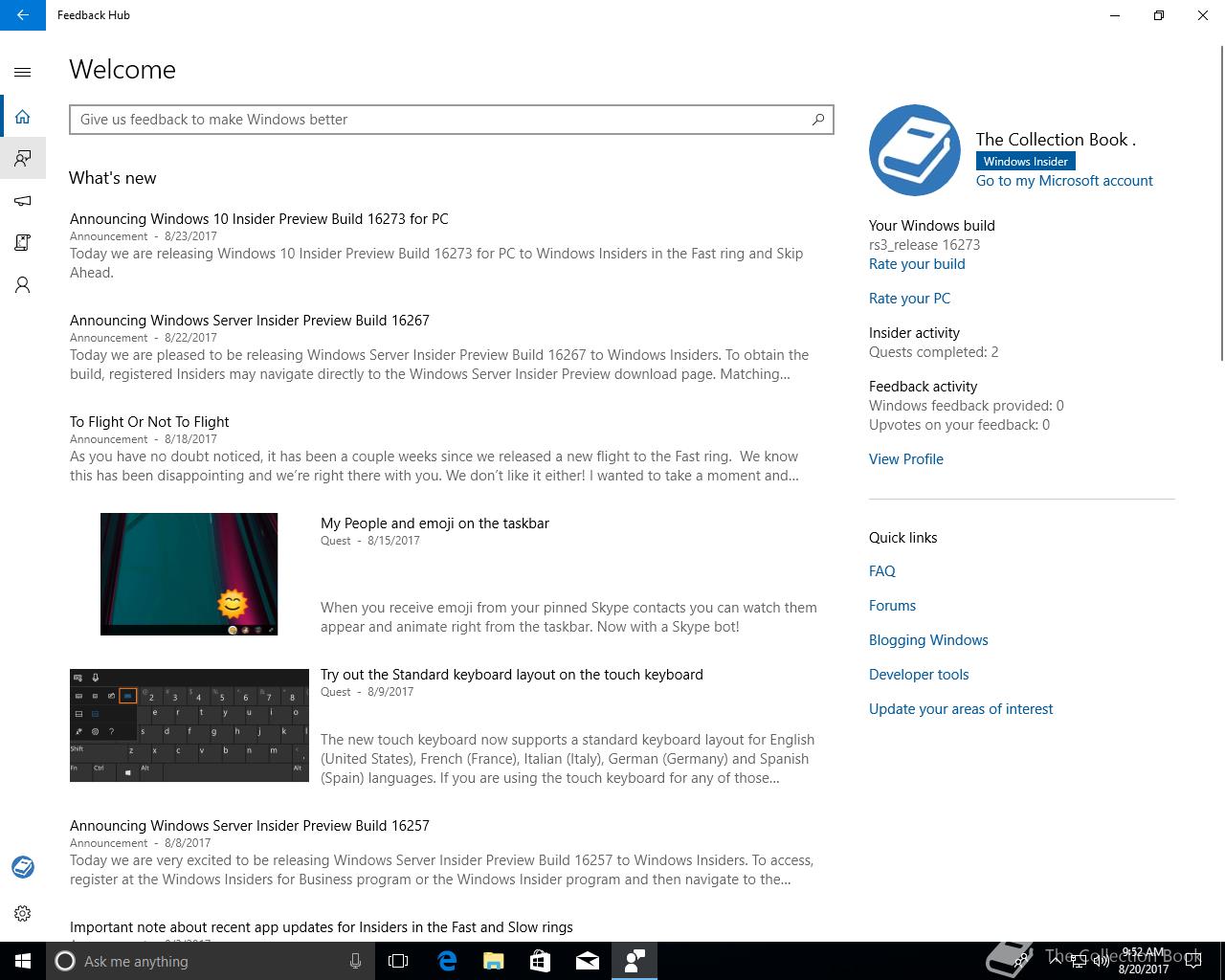Click the back arrow in title bar
The width and height of the screenshot is (1225, 980).
coord(23,15)
